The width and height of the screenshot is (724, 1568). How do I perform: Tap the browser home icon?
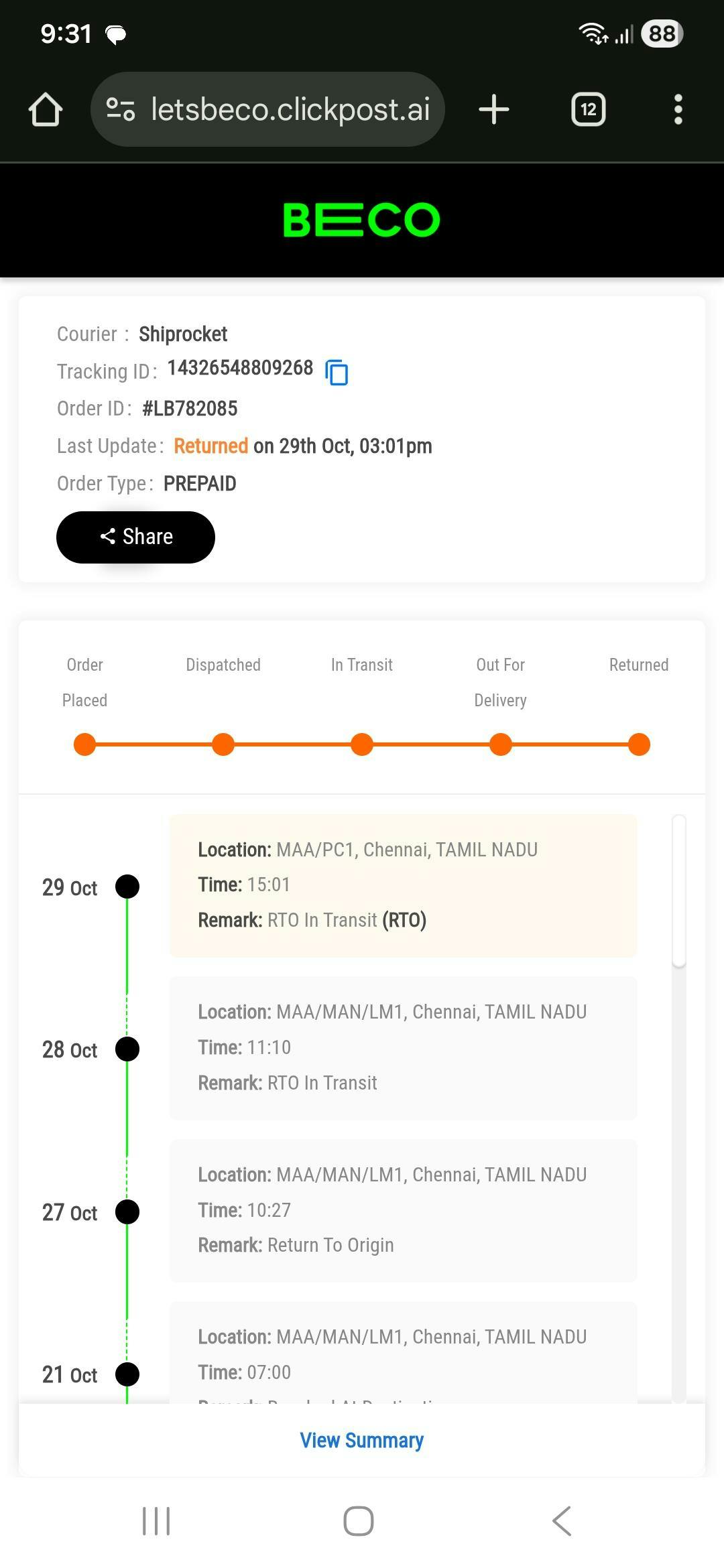coord(46,109)
